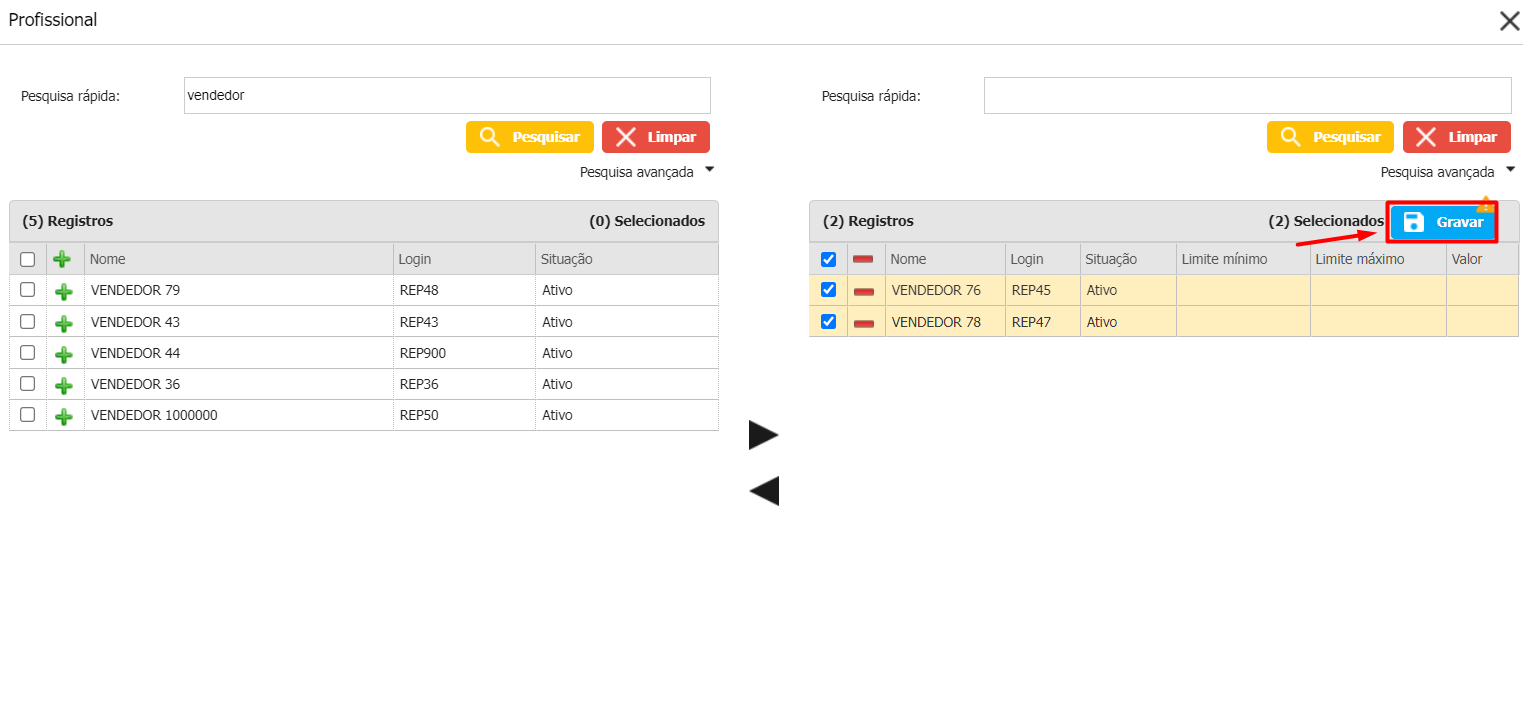Click the REP43 login cell

464,322
